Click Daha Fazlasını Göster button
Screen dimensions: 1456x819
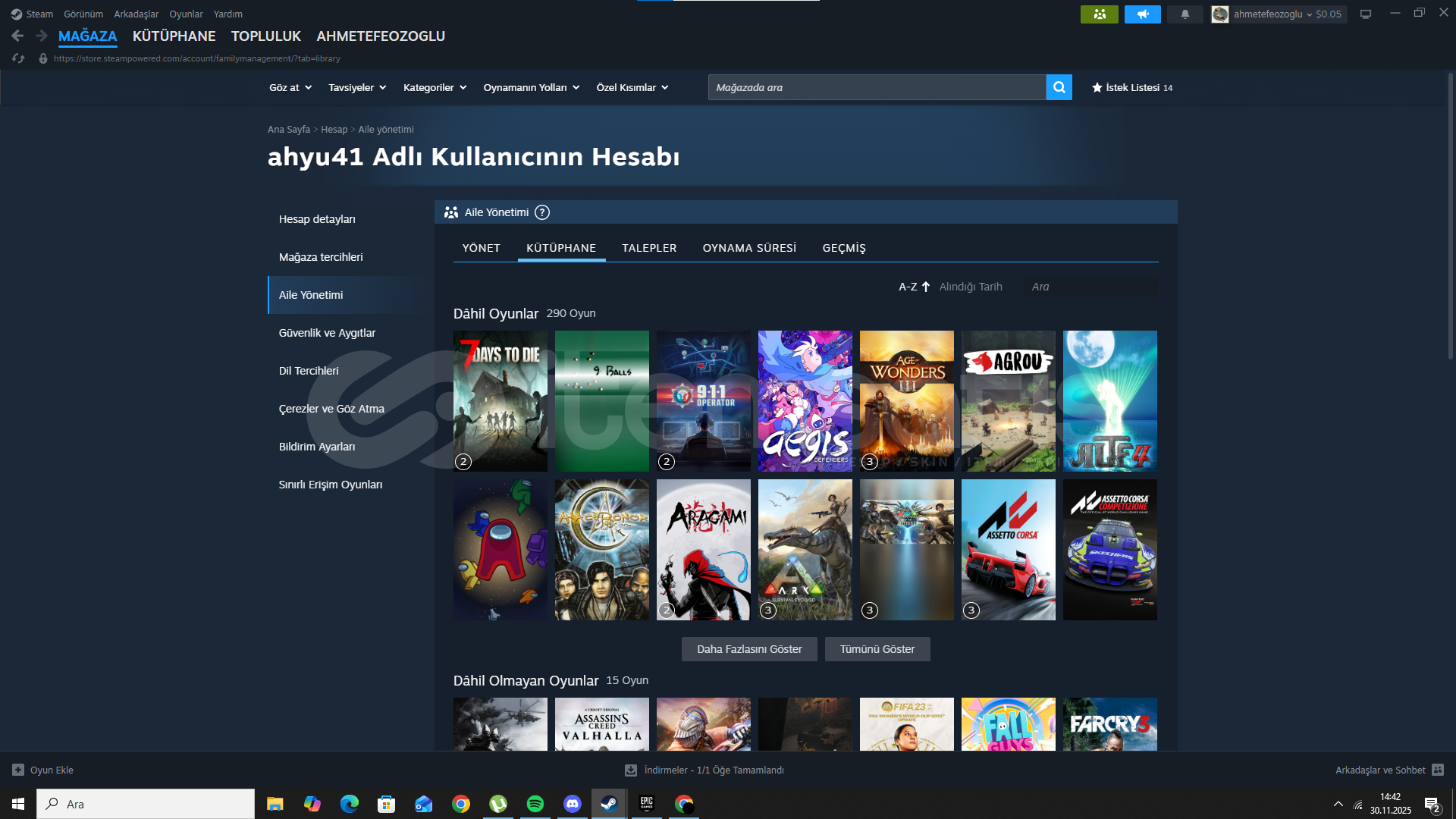click(748, 649)
